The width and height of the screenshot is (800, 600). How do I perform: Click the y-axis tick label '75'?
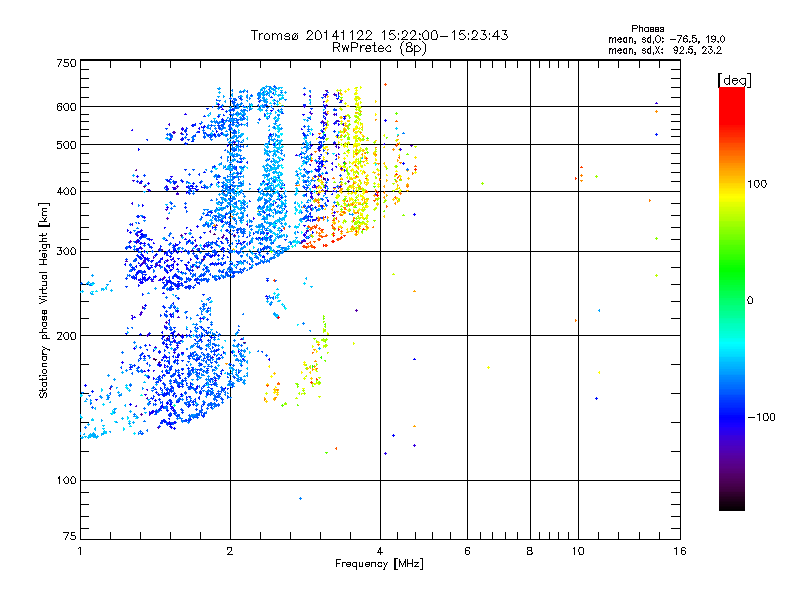point(70,536)
